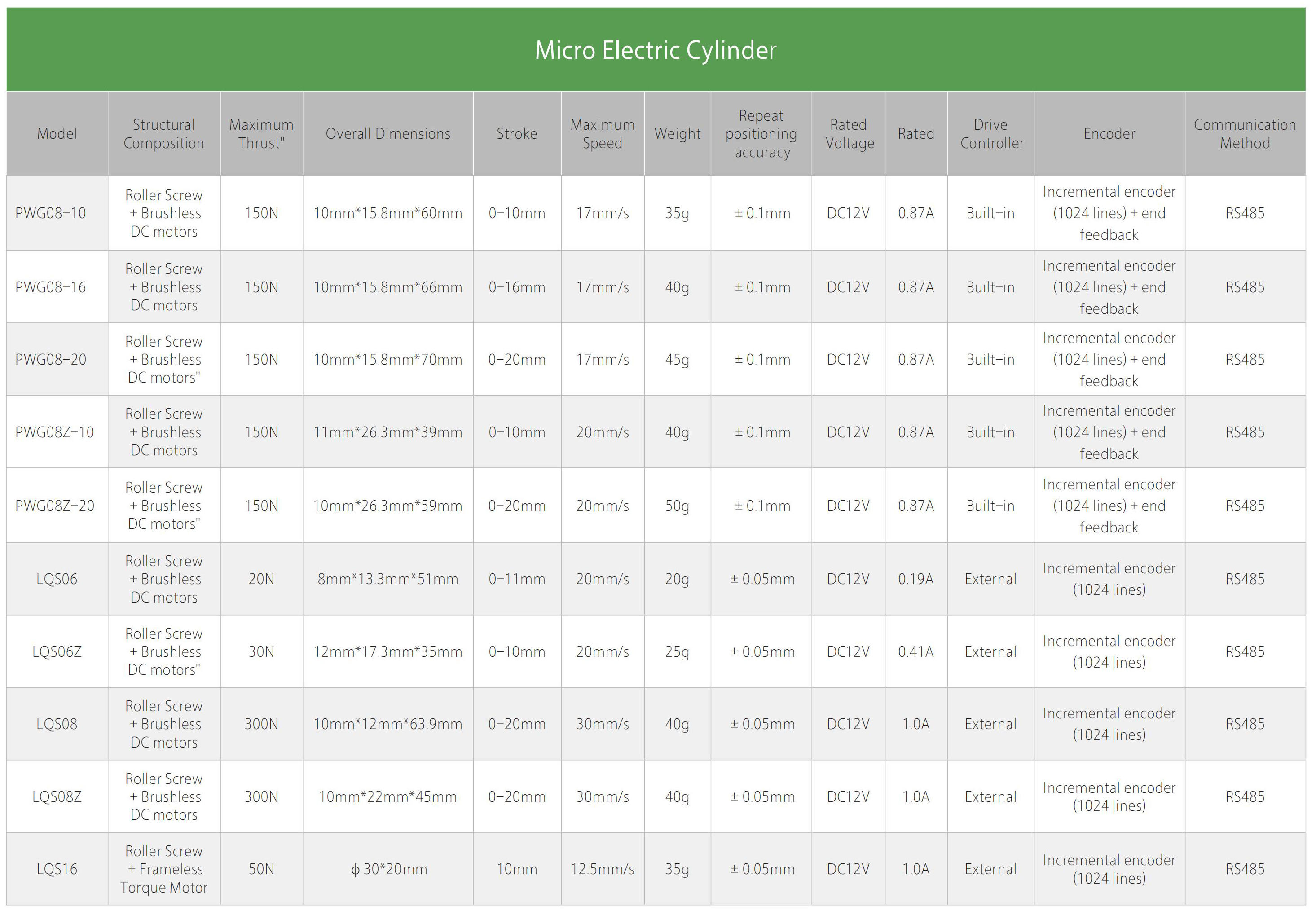
Task: Click the Drive Controller header cell
Action: tap(991, 134)
